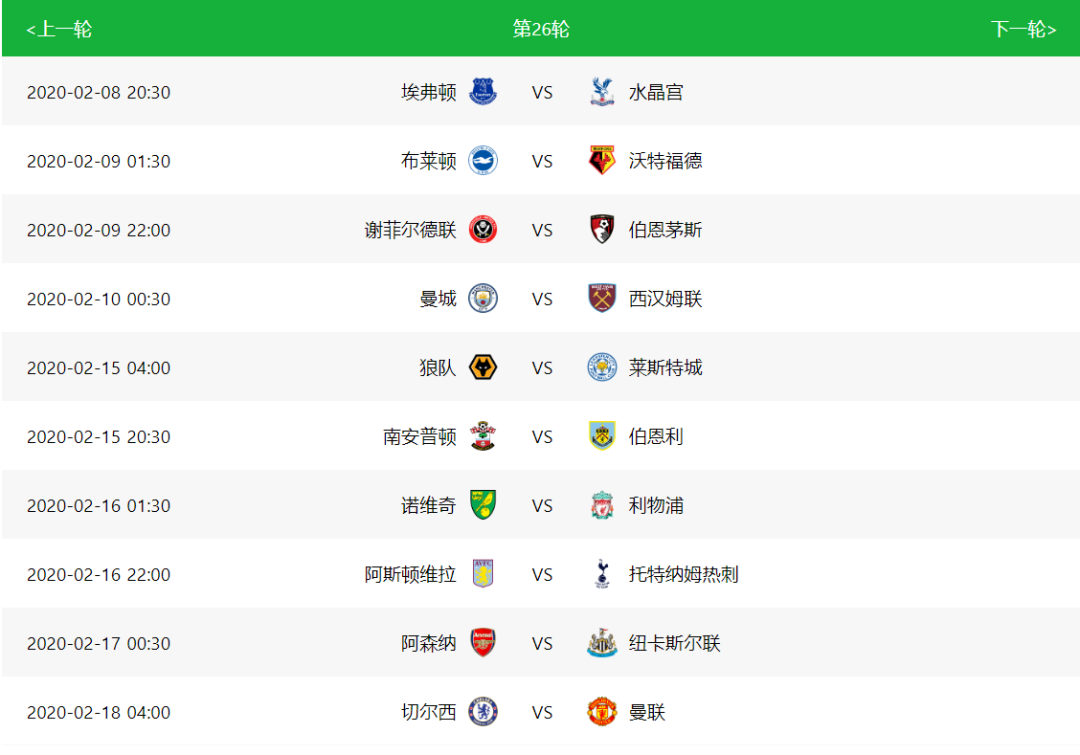The height and width of the screenshot is (755, 1080).
Task: Open team name 谢菲尔德联
Action: point(410,230)
